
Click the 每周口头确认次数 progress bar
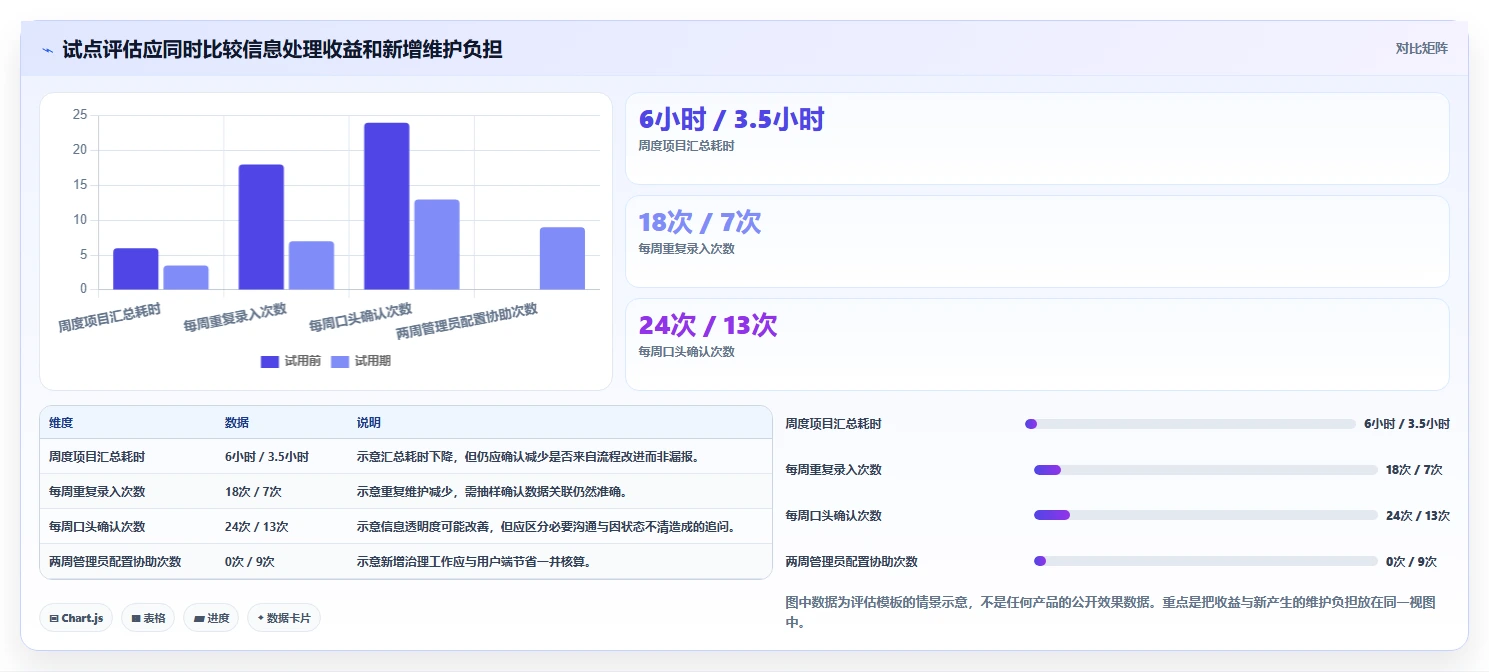point(1206,516)
